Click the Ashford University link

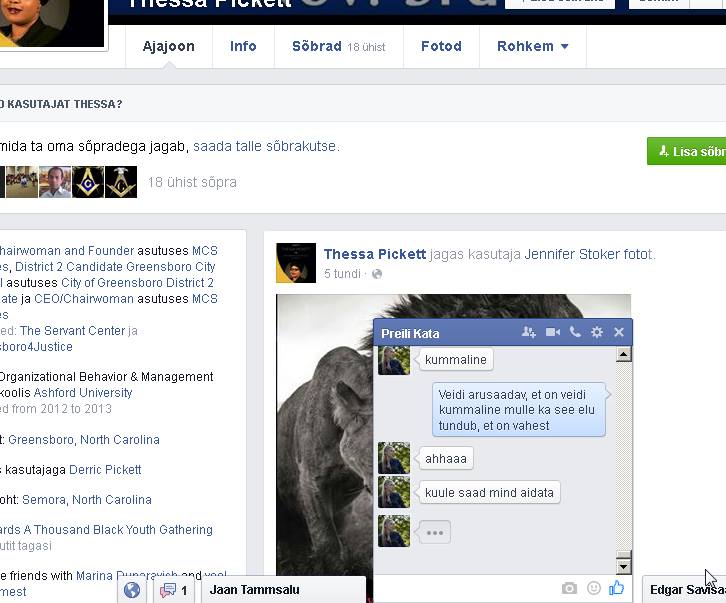[x=83, y=393]
